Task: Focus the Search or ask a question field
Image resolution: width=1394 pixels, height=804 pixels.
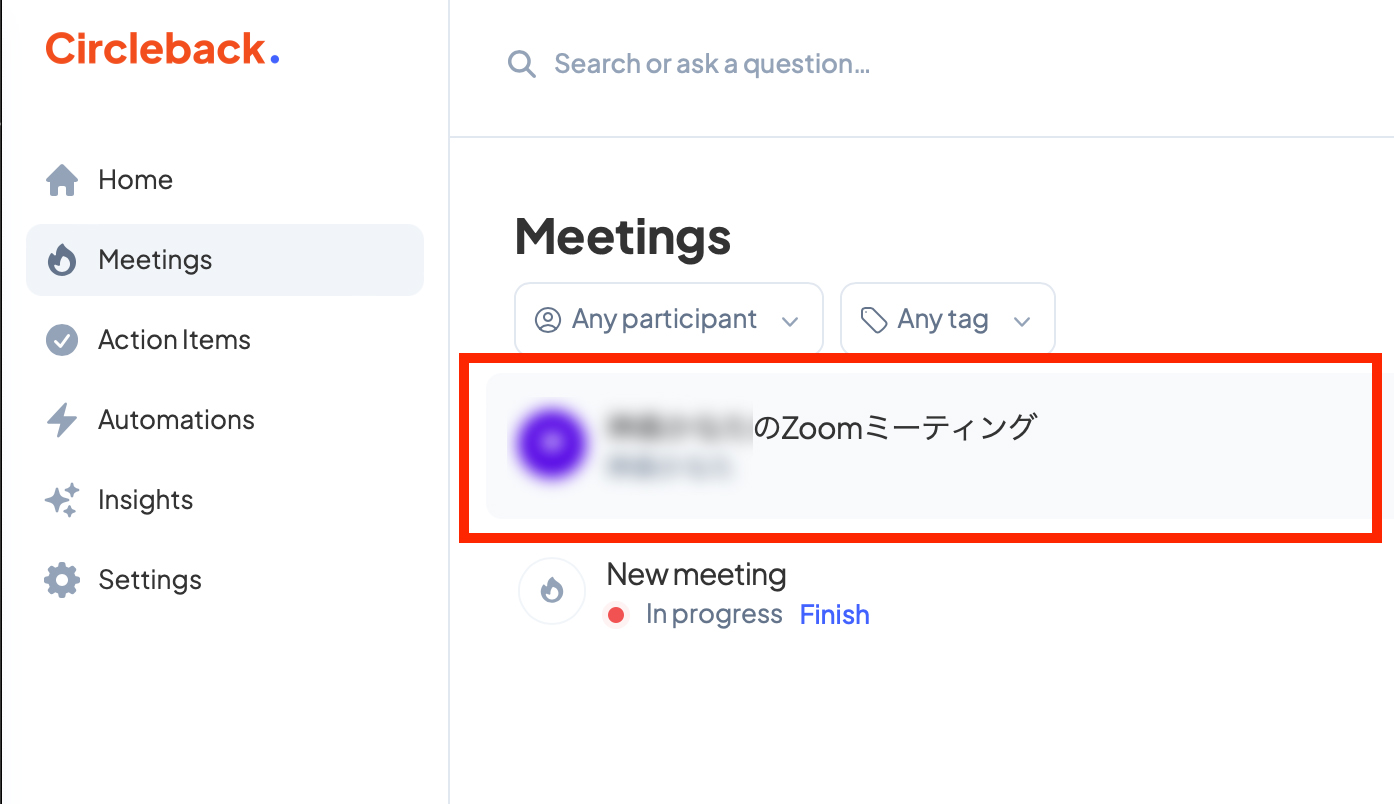Action: point(712,65)
